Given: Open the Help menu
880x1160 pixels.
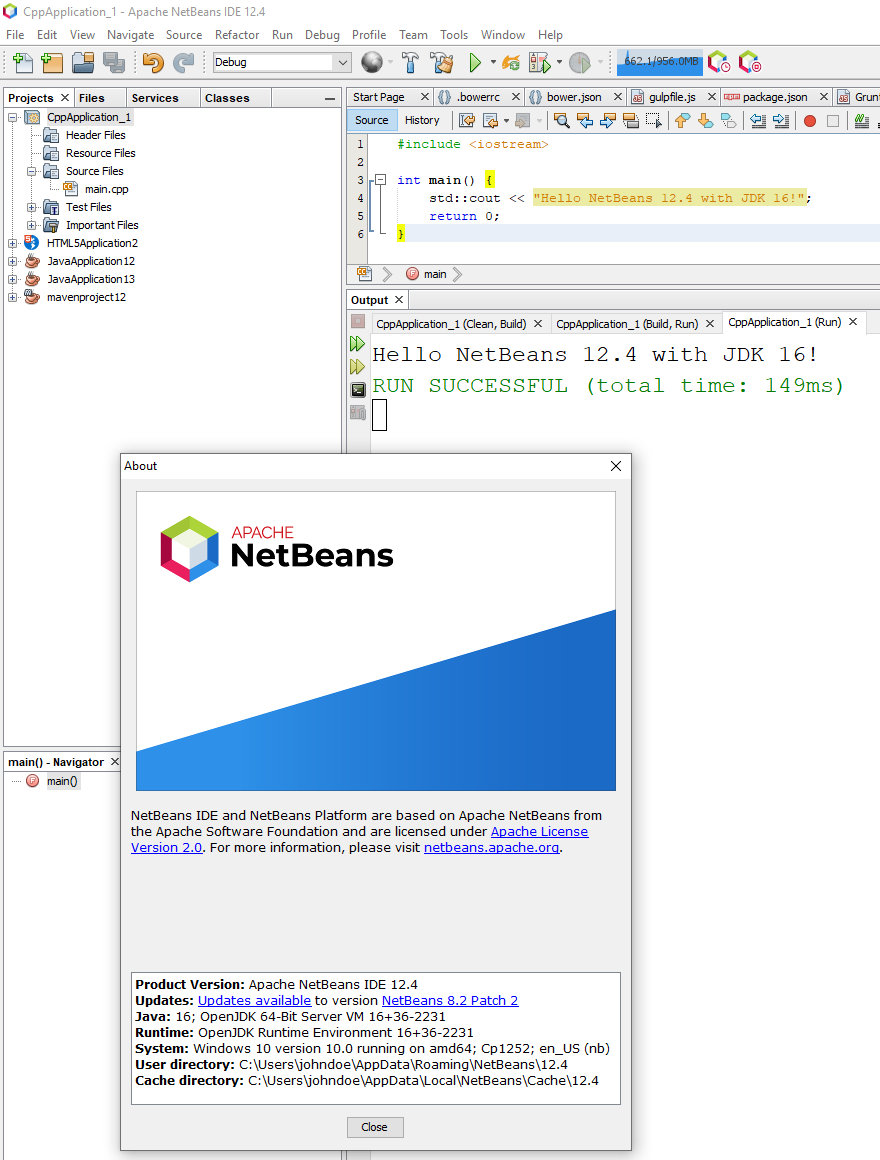Looking at the screenshot, I should [x=550, y=35].
